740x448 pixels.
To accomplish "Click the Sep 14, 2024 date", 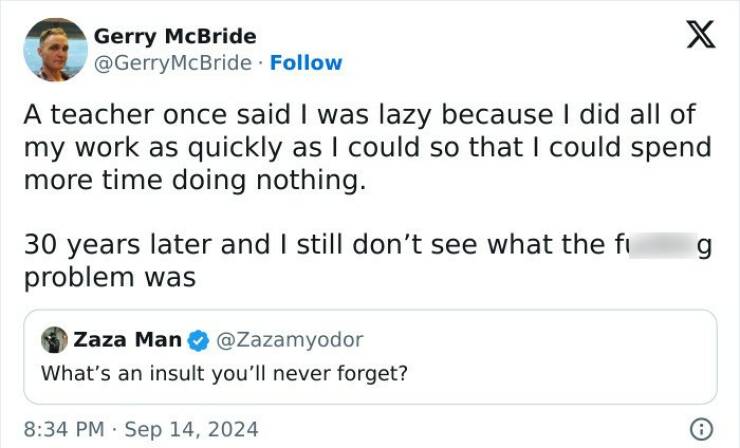I will point(190,430).
